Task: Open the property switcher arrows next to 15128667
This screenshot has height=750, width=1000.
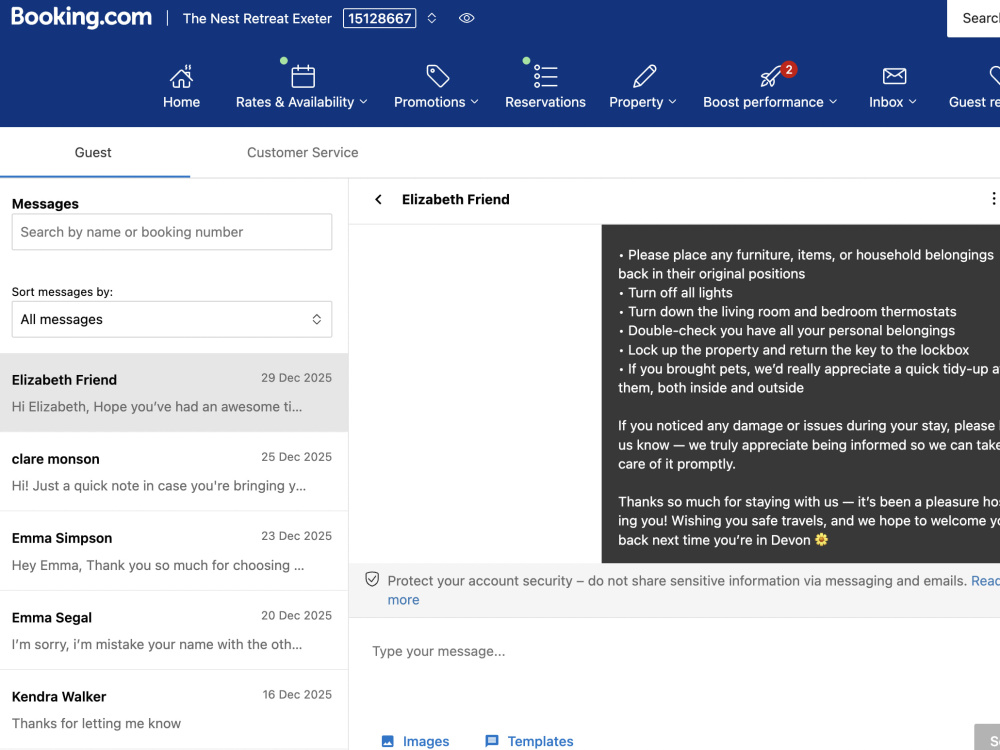Action: tap(432, 18)
